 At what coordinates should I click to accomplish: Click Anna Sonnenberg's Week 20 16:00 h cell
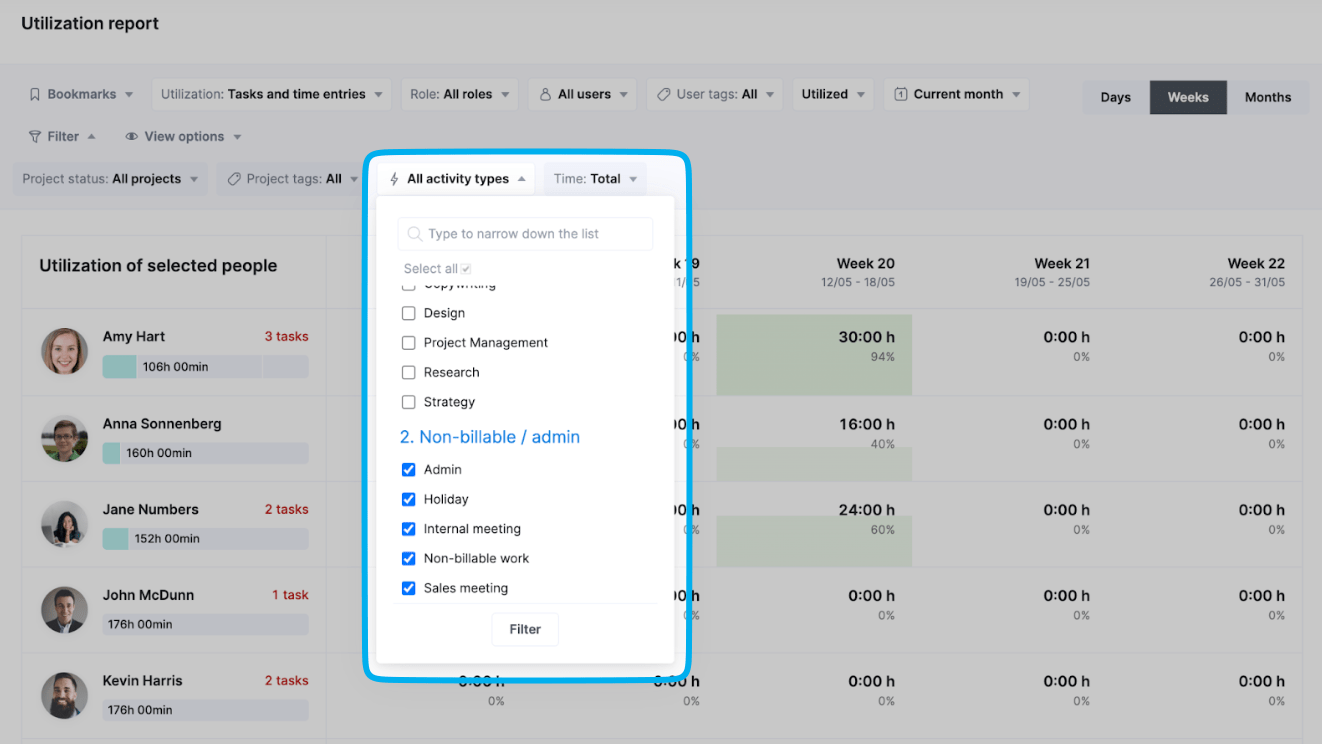click(x=814, y=438)
